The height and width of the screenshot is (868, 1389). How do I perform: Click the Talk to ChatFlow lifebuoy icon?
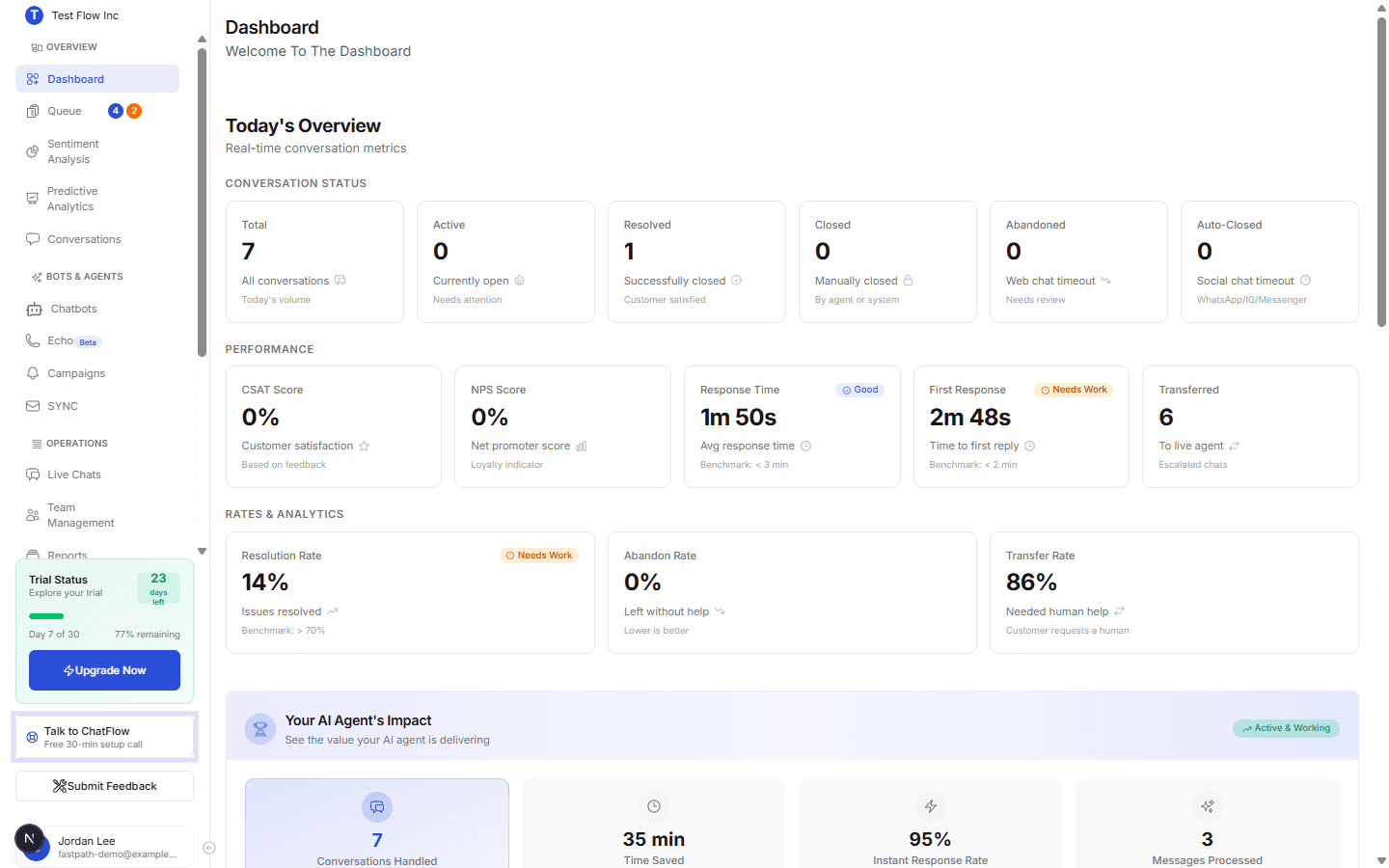(x=32, y=737)
